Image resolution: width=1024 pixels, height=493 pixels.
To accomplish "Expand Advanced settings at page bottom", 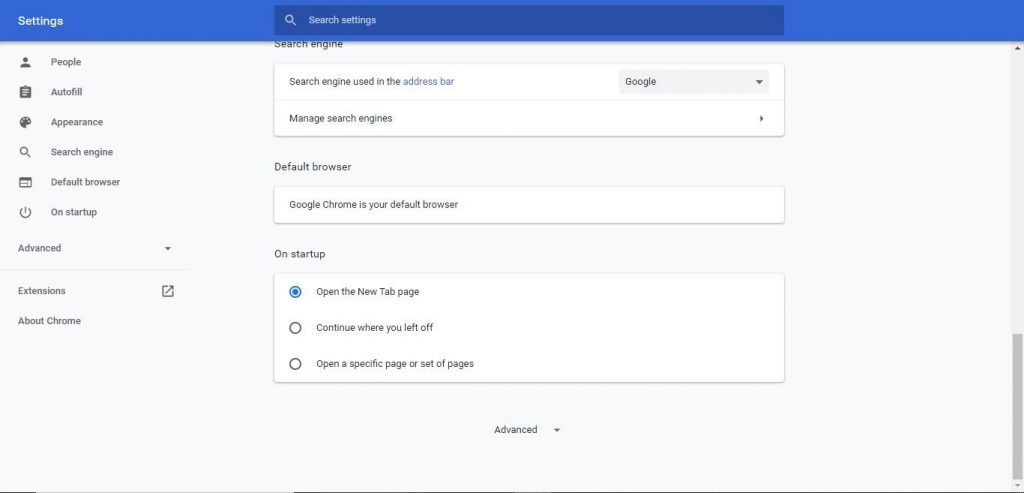I will point(528,430).
